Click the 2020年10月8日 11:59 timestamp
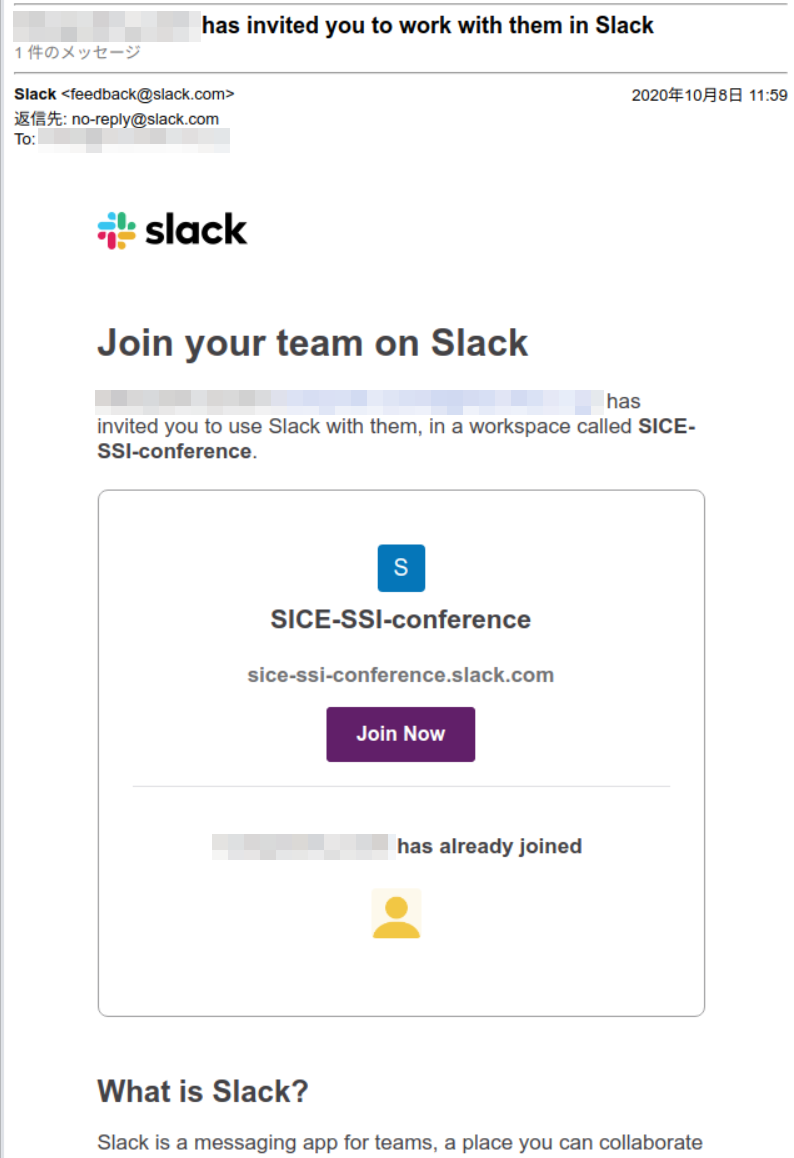Viewport: 794px width, 1158px height. tap(709, 96)
